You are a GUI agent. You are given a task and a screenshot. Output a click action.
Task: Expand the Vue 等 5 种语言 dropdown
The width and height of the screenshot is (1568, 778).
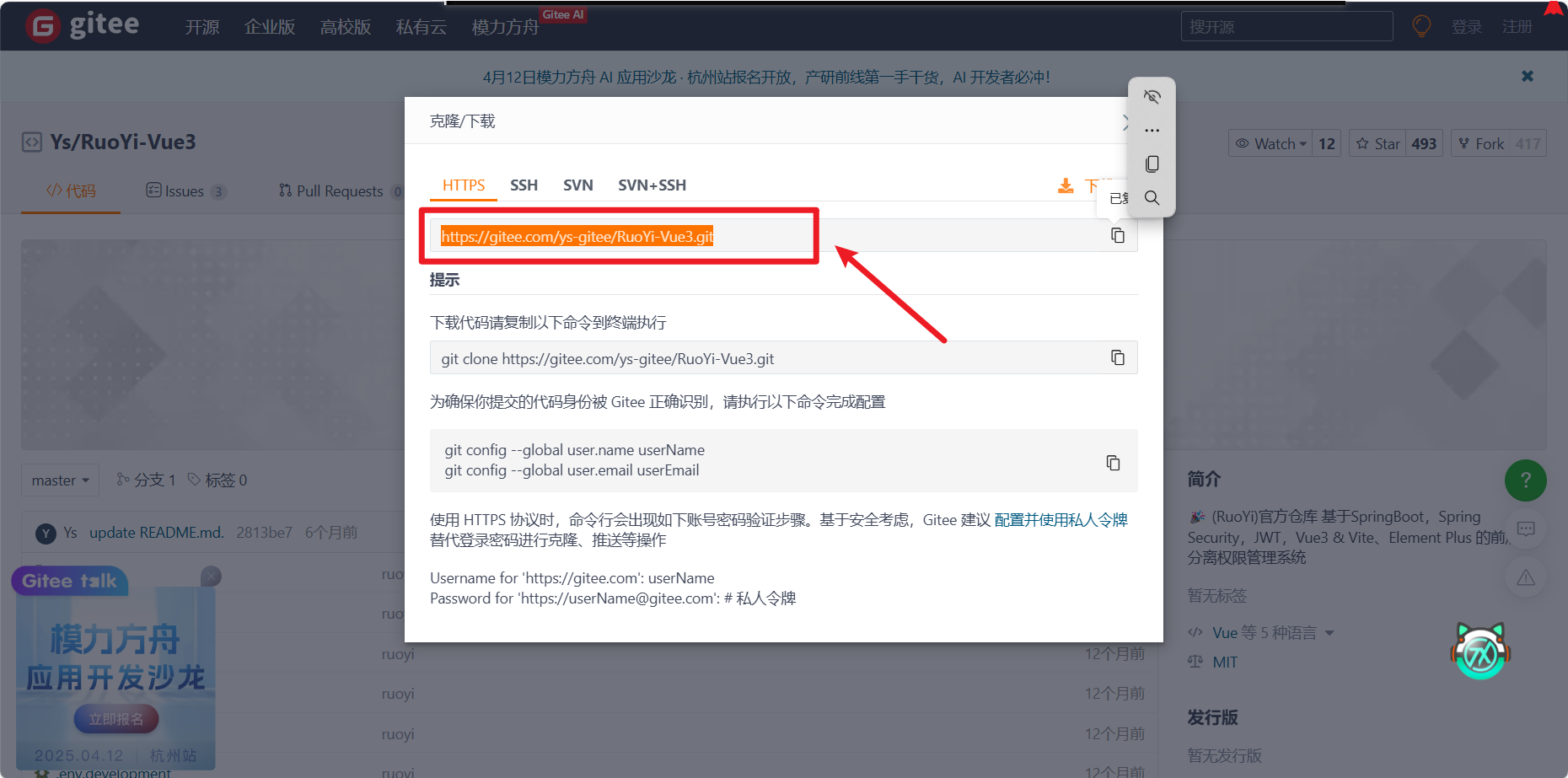[x=1329, y=633]
